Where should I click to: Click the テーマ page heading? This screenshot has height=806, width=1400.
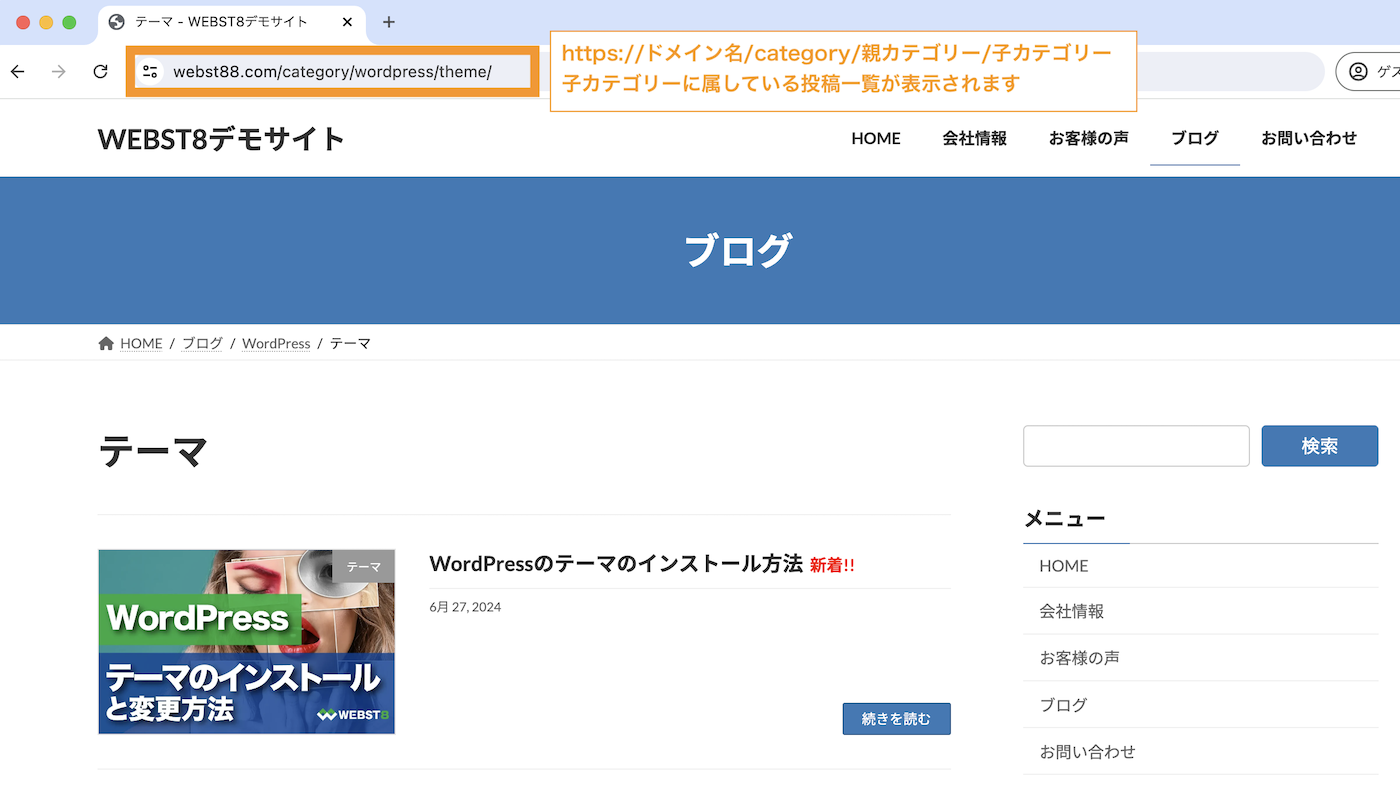click(153, 451)
